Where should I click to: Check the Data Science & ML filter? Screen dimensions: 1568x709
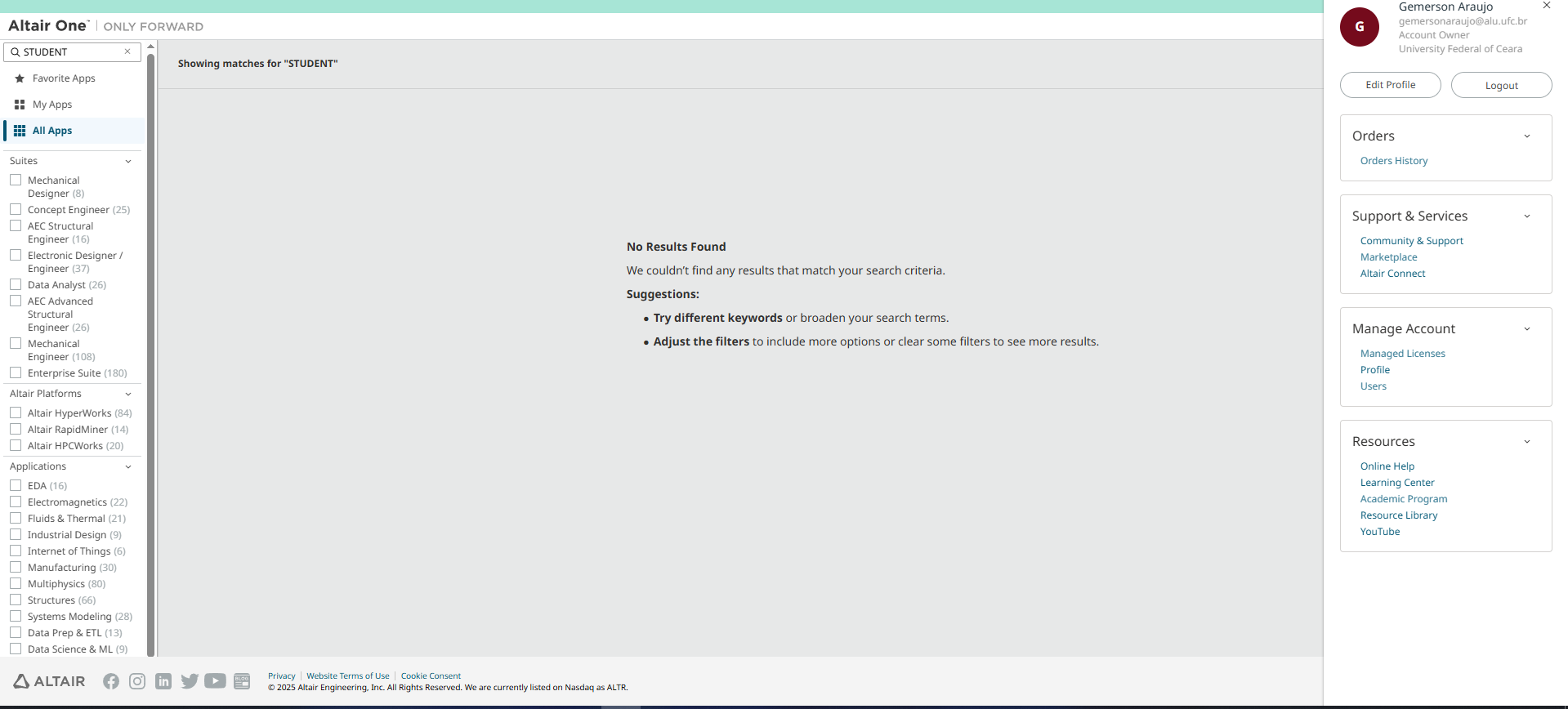point(16,649)
